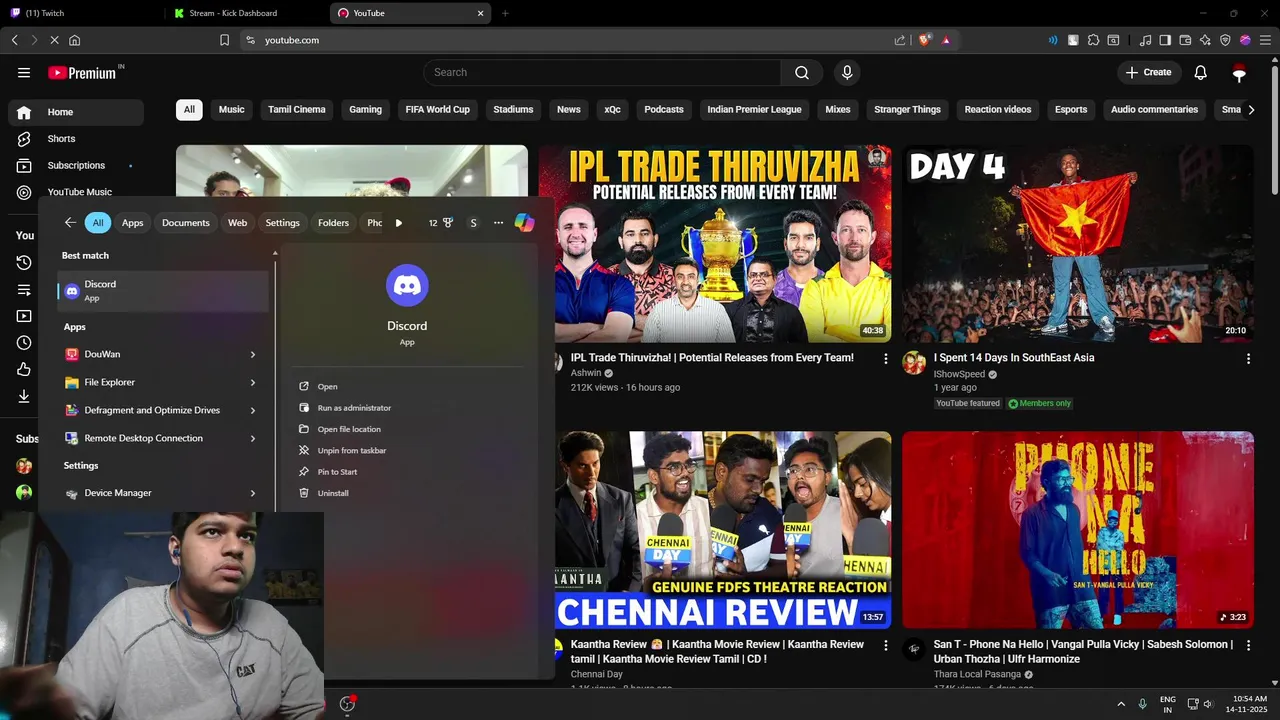Viewport: 1280px width, 720px height.
Task: Open the S account button in search panel
Action: pyautogui.click(x=473, y=223)
